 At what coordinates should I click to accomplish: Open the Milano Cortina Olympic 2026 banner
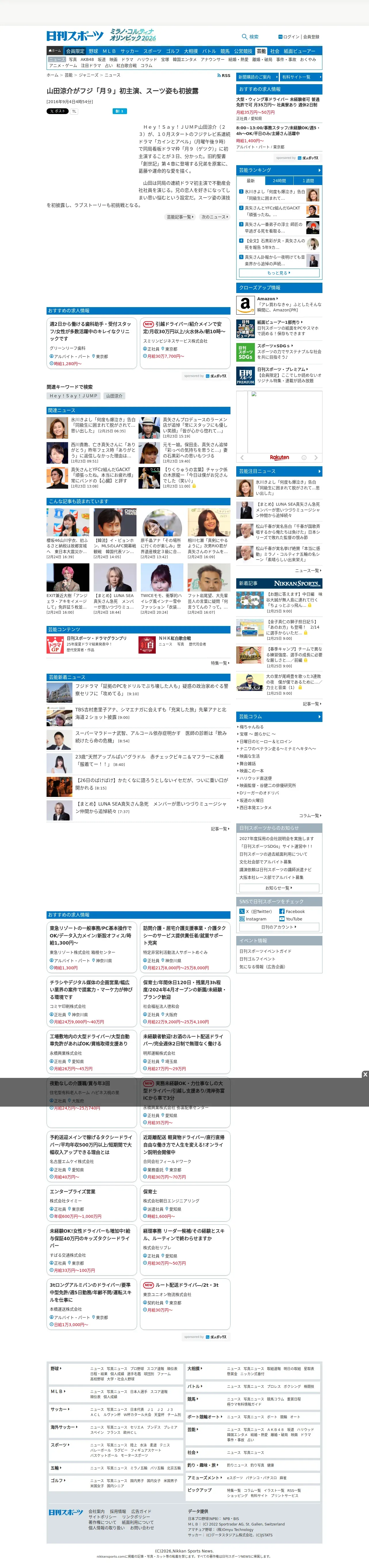[x=133, y=35]
